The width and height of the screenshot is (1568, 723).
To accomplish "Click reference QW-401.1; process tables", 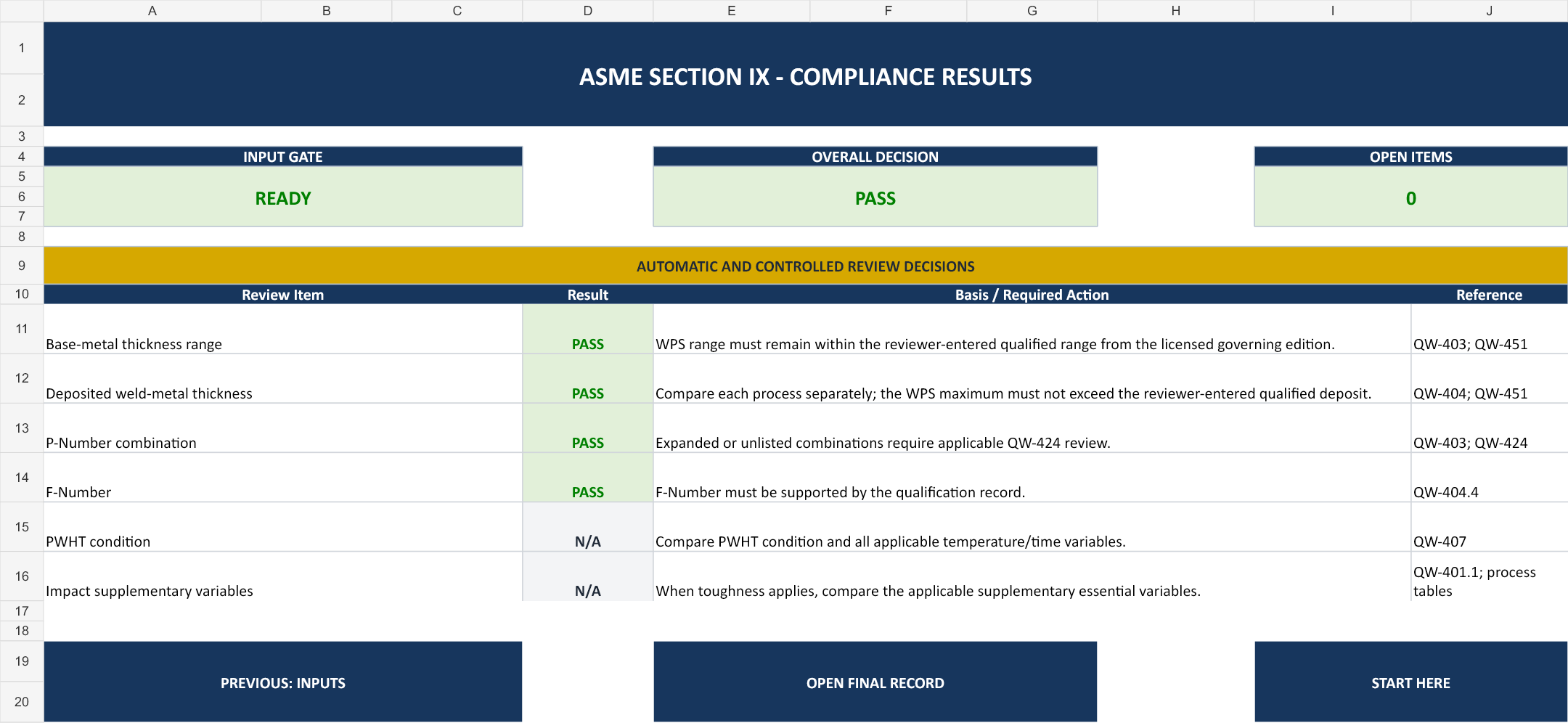I will [1474, 581].
